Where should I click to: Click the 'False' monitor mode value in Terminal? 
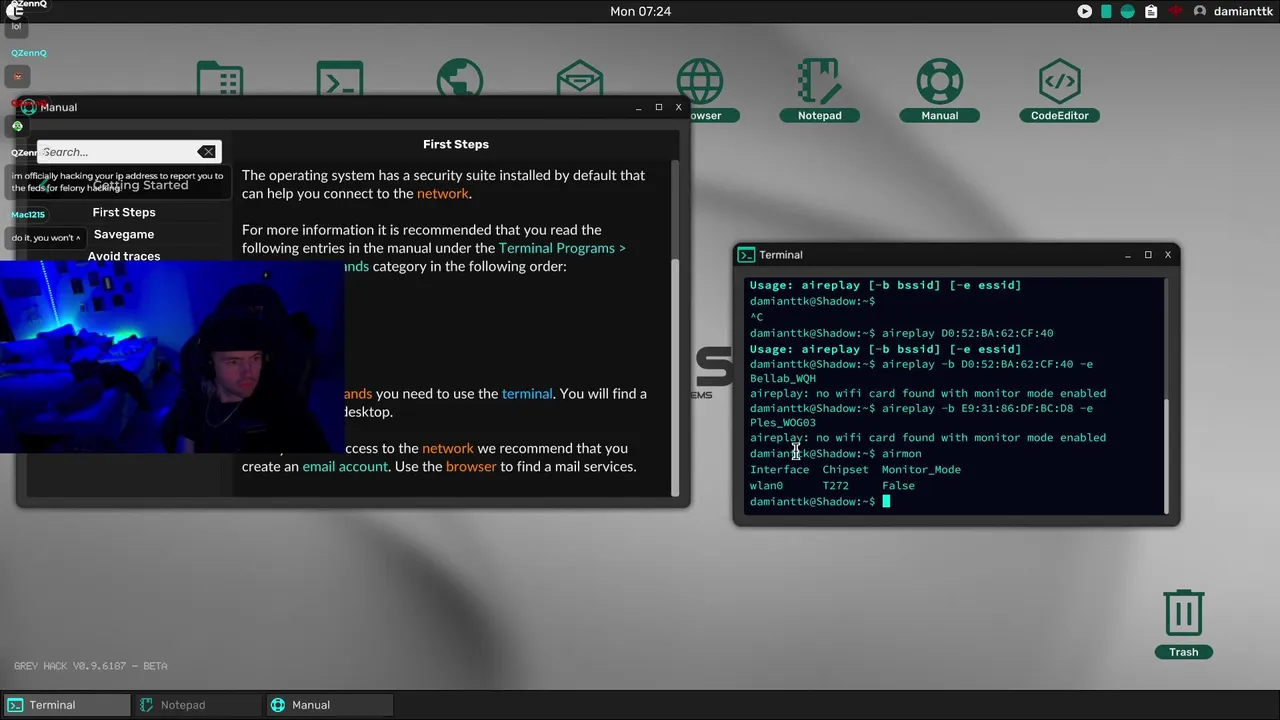point(898,486)
